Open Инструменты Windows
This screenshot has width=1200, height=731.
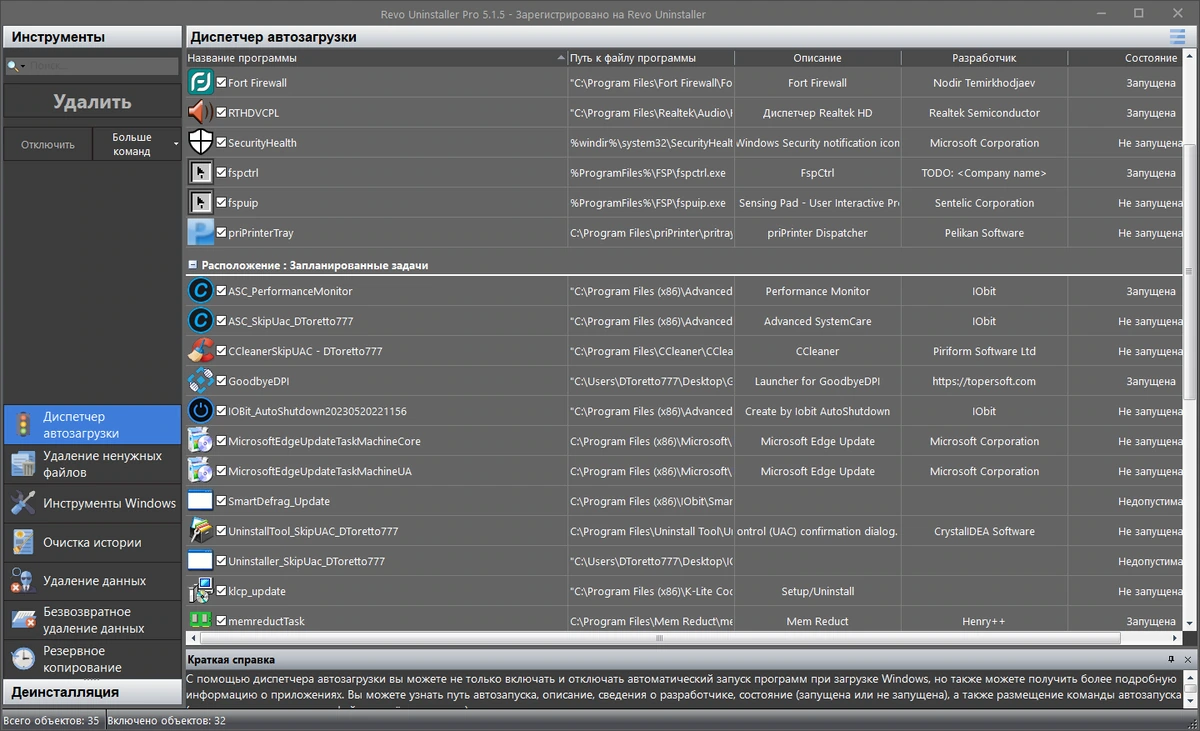tap(93, 503)
